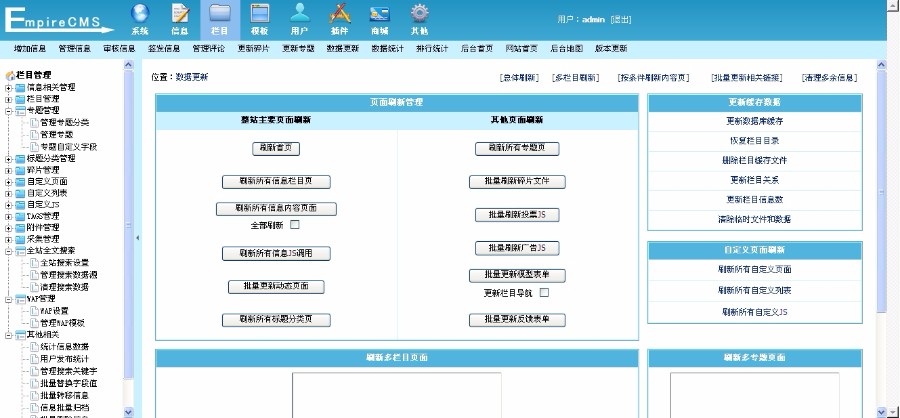Click the page icon of 用户发布统计
The image size is (900, 418).
34,359
